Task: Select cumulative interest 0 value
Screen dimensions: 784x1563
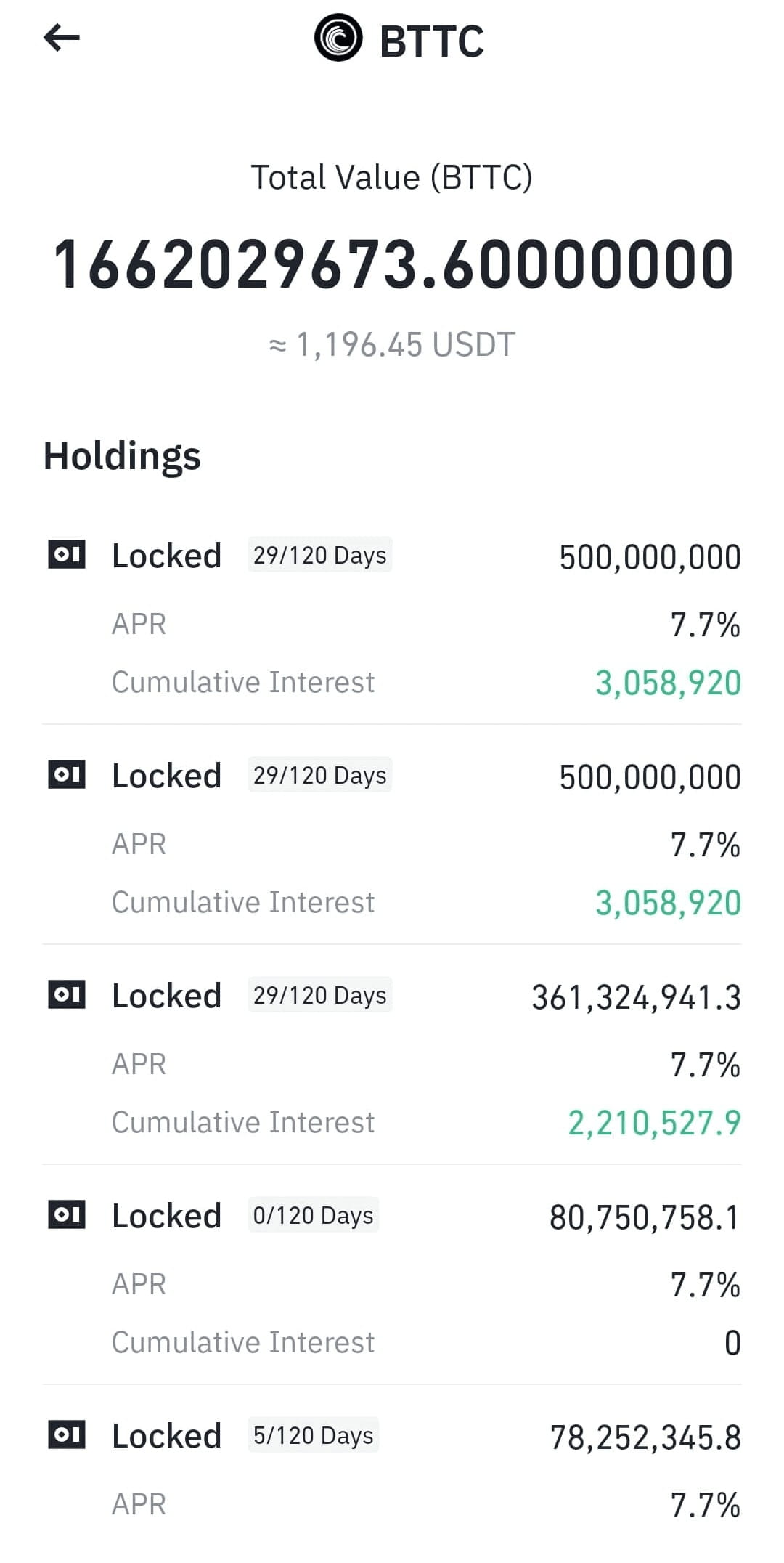Action: [732, 1343]
